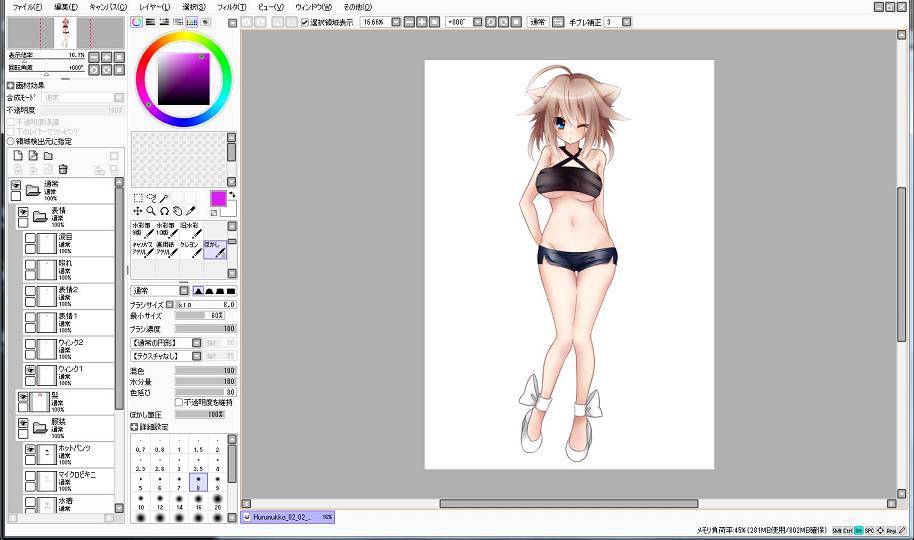Pick the move tool

tap(138, 211)
